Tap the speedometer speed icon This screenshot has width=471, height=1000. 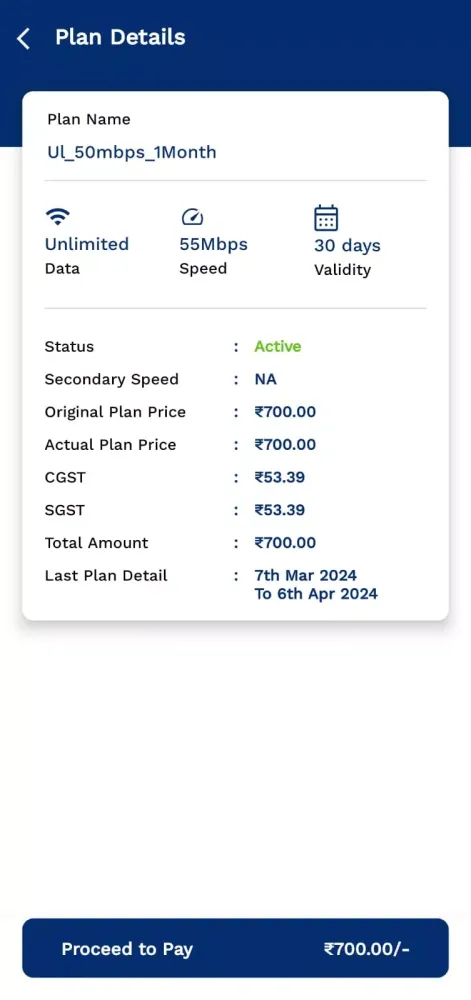tap(192, 217)
